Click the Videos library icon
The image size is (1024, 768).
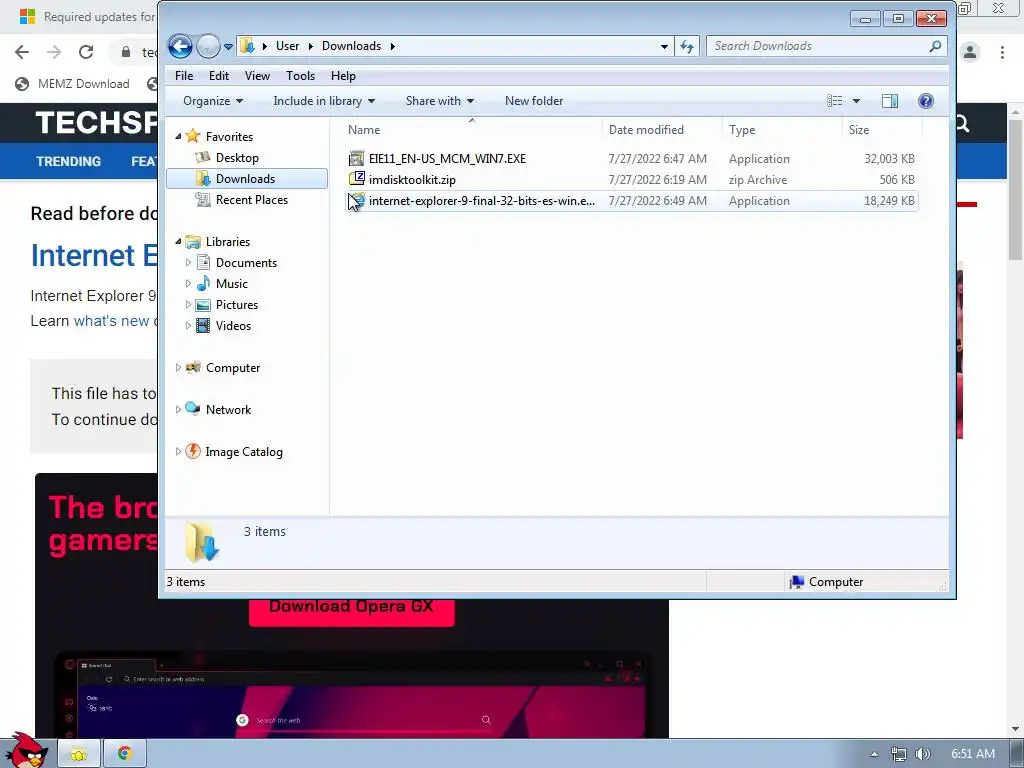203,325
